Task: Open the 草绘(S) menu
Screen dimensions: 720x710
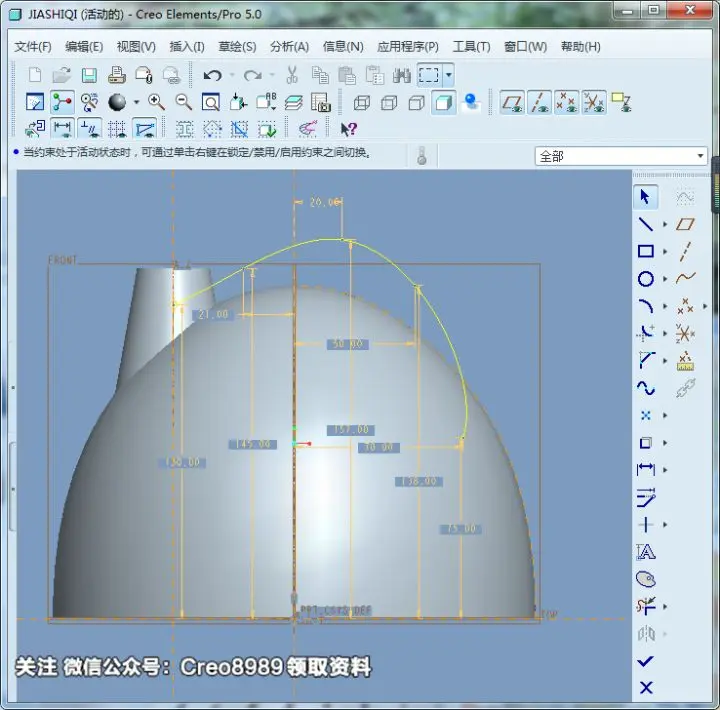Action: (x=237, y=46)
